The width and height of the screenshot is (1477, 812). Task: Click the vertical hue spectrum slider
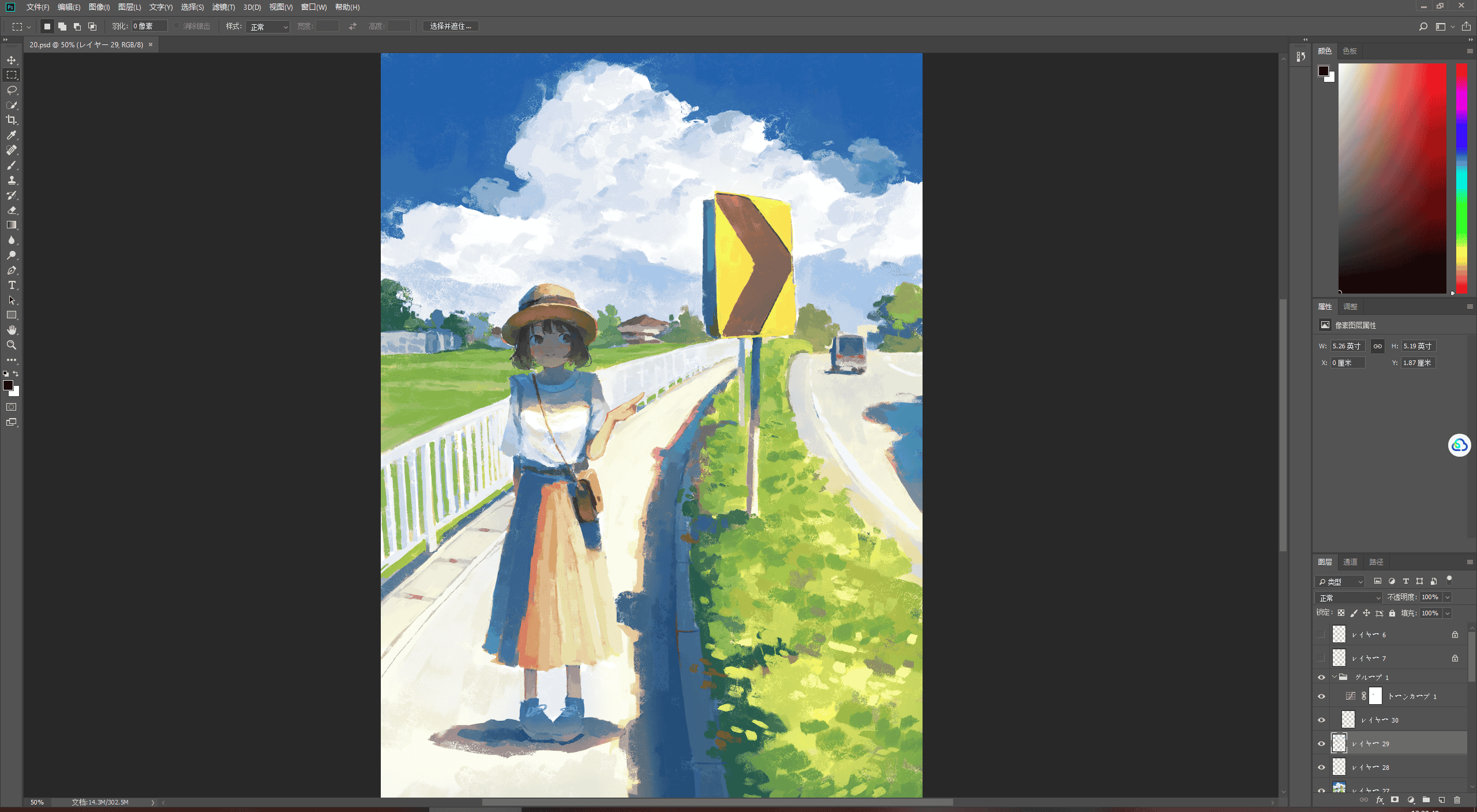(1461, 178)
